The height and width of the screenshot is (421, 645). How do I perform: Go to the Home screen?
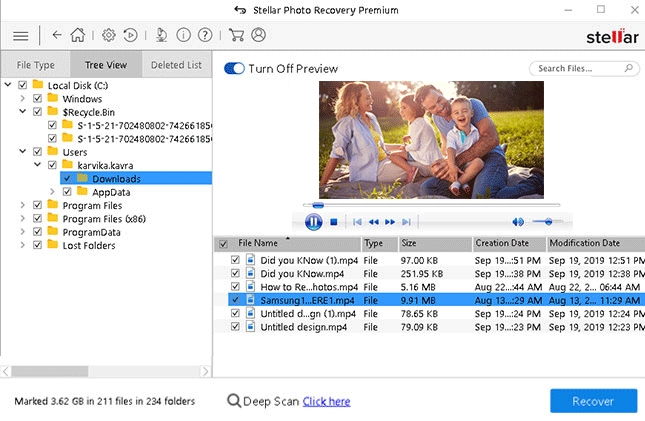coord(75,36)
